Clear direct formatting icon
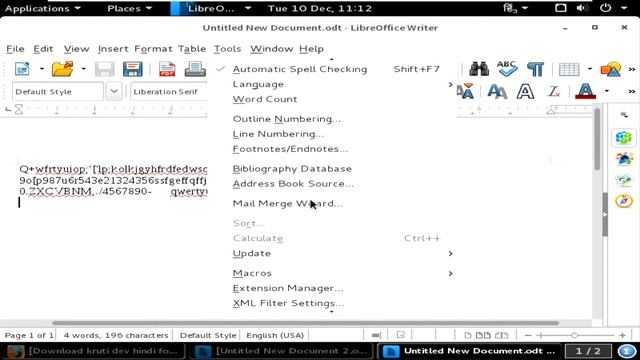Screen dimensions: 640x360 553,91
